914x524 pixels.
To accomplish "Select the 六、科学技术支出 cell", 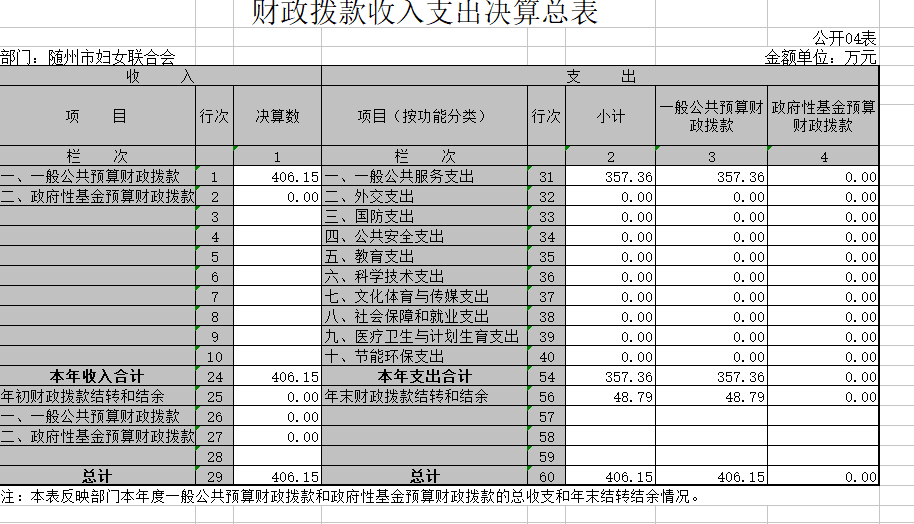I will pos(424,277).
